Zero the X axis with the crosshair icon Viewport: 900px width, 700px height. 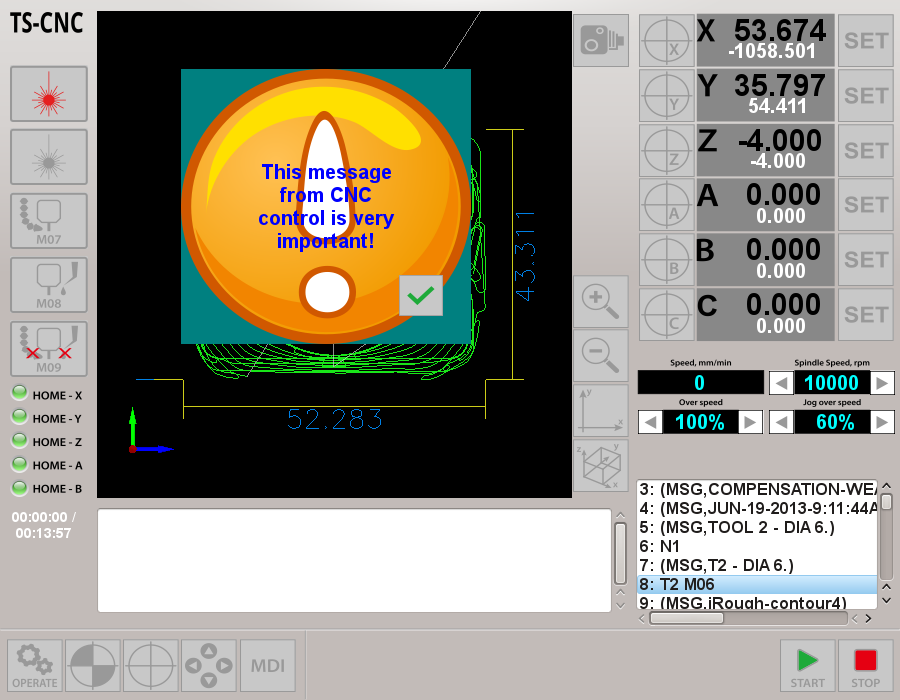pyautogui.click(x=665, y=42)
